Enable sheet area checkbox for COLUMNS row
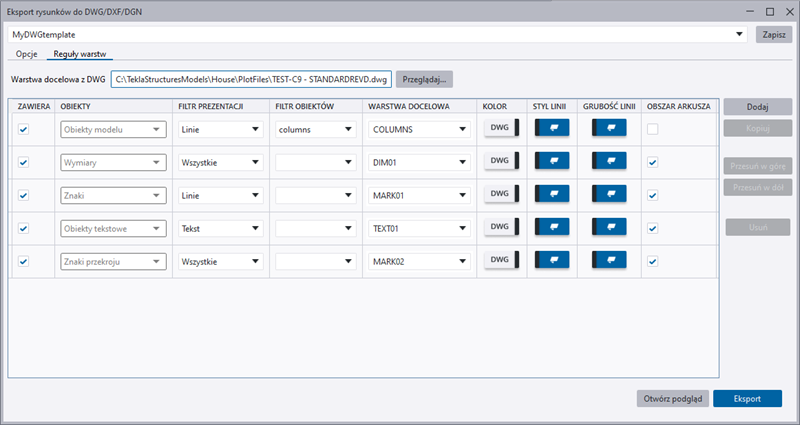Screen dimensions: 800x425 click(x=652, y=129)
